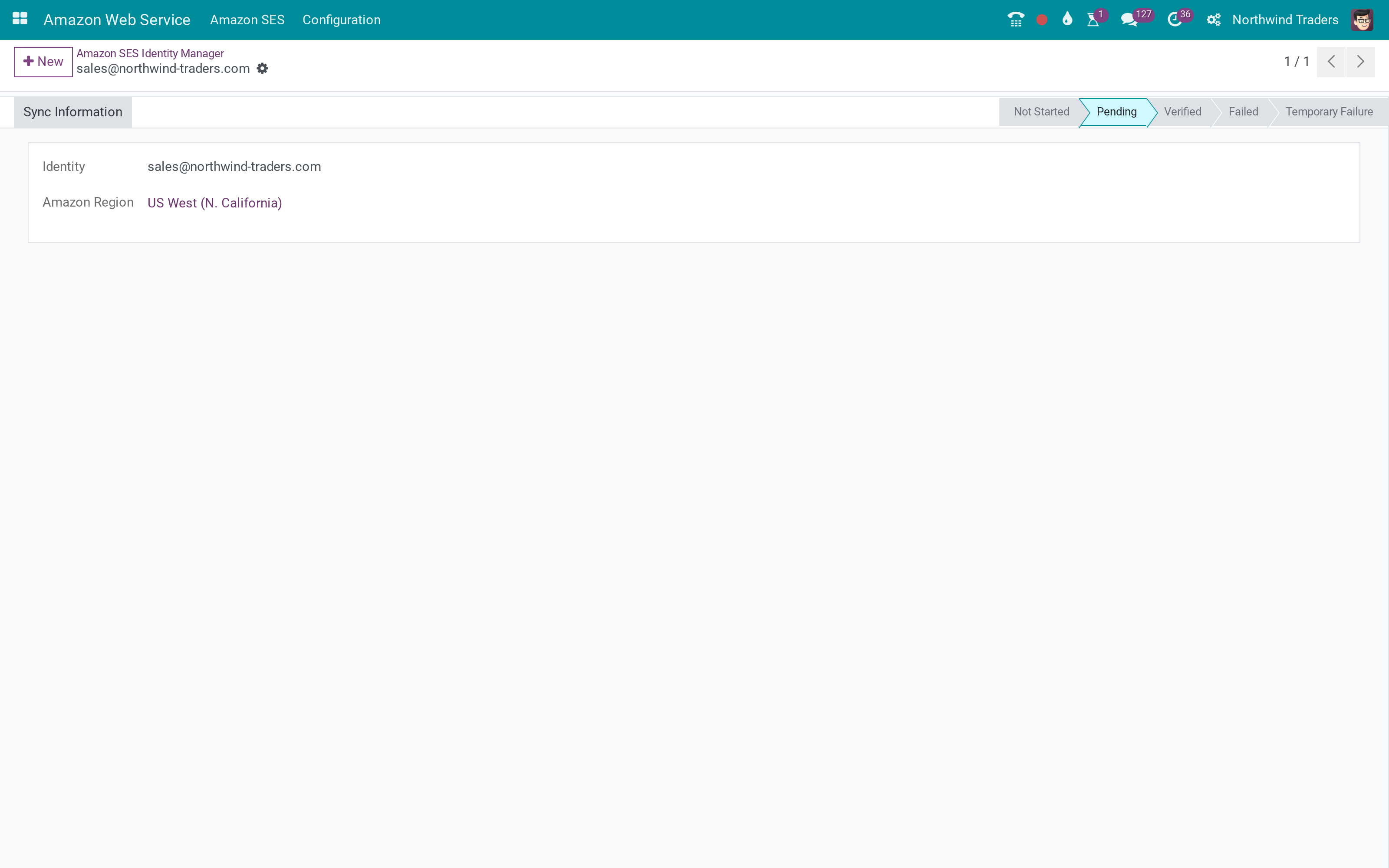
Task: Set status to Verified
Action: pos(1182,112)
